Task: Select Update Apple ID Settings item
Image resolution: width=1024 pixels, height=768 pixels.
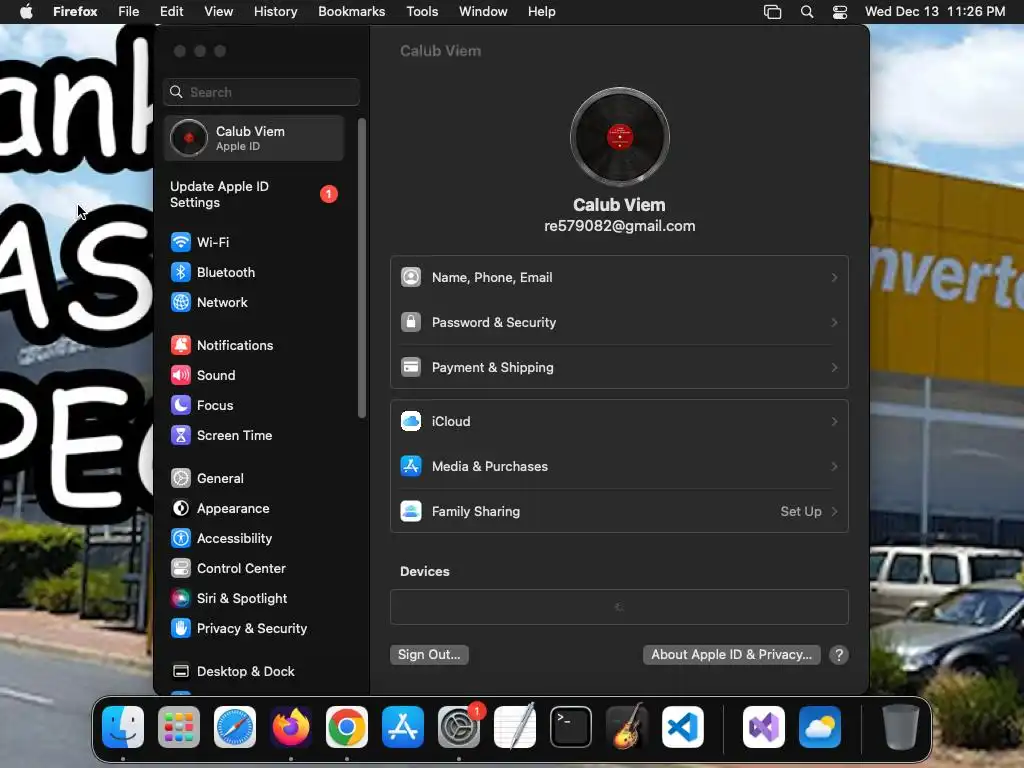Action: (254, 195)
